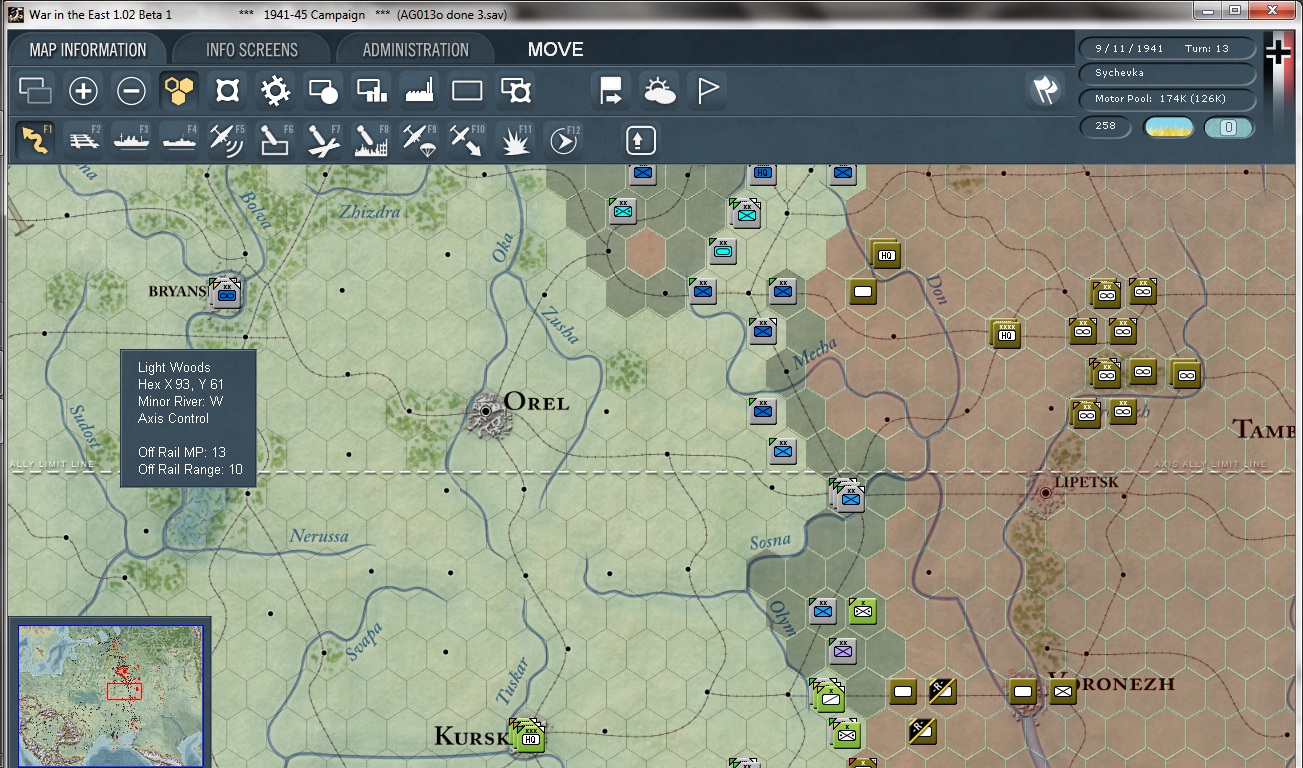The width and height of the screenshot is (1303, 768).
Task: Click the 'Light Woods' tooltip line
Action: tap(174, 368)
